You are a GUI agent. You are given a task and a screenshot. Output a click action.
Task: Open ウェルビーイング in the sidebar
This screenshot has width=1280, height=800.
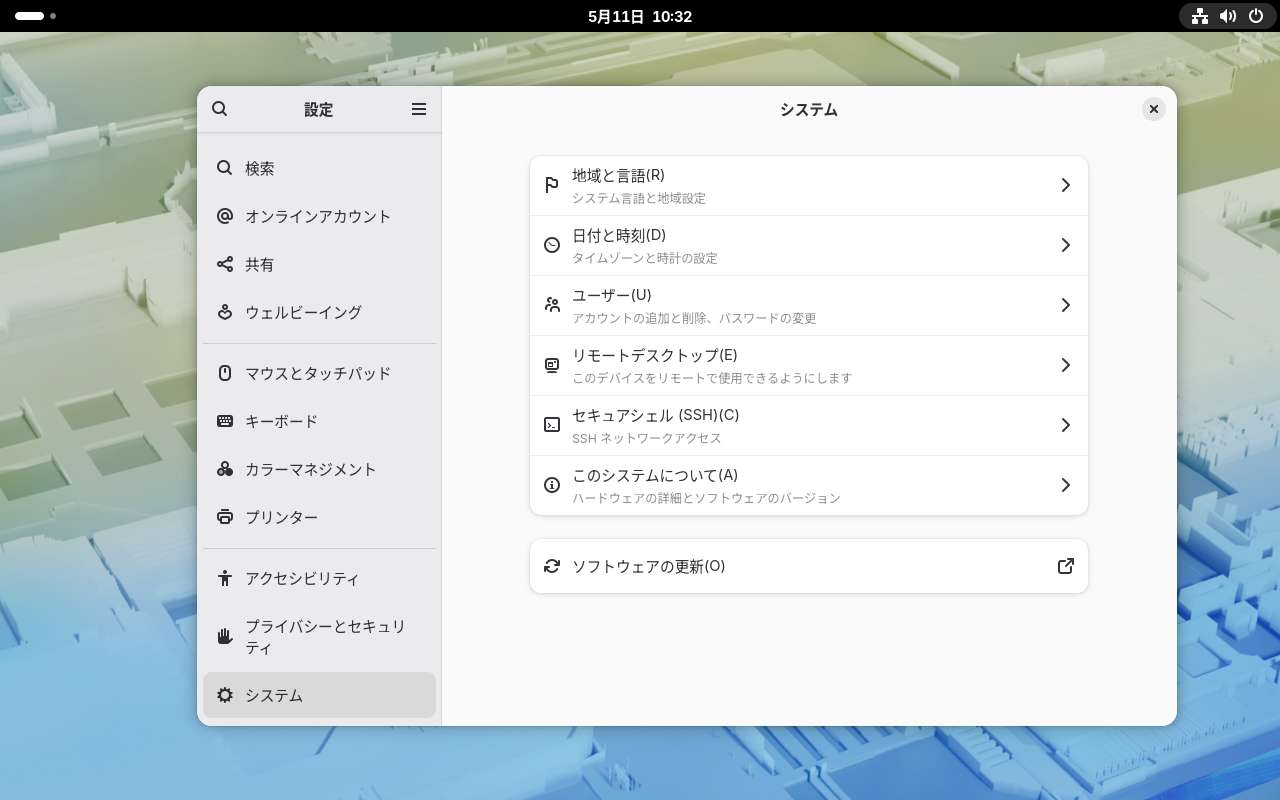319,312
